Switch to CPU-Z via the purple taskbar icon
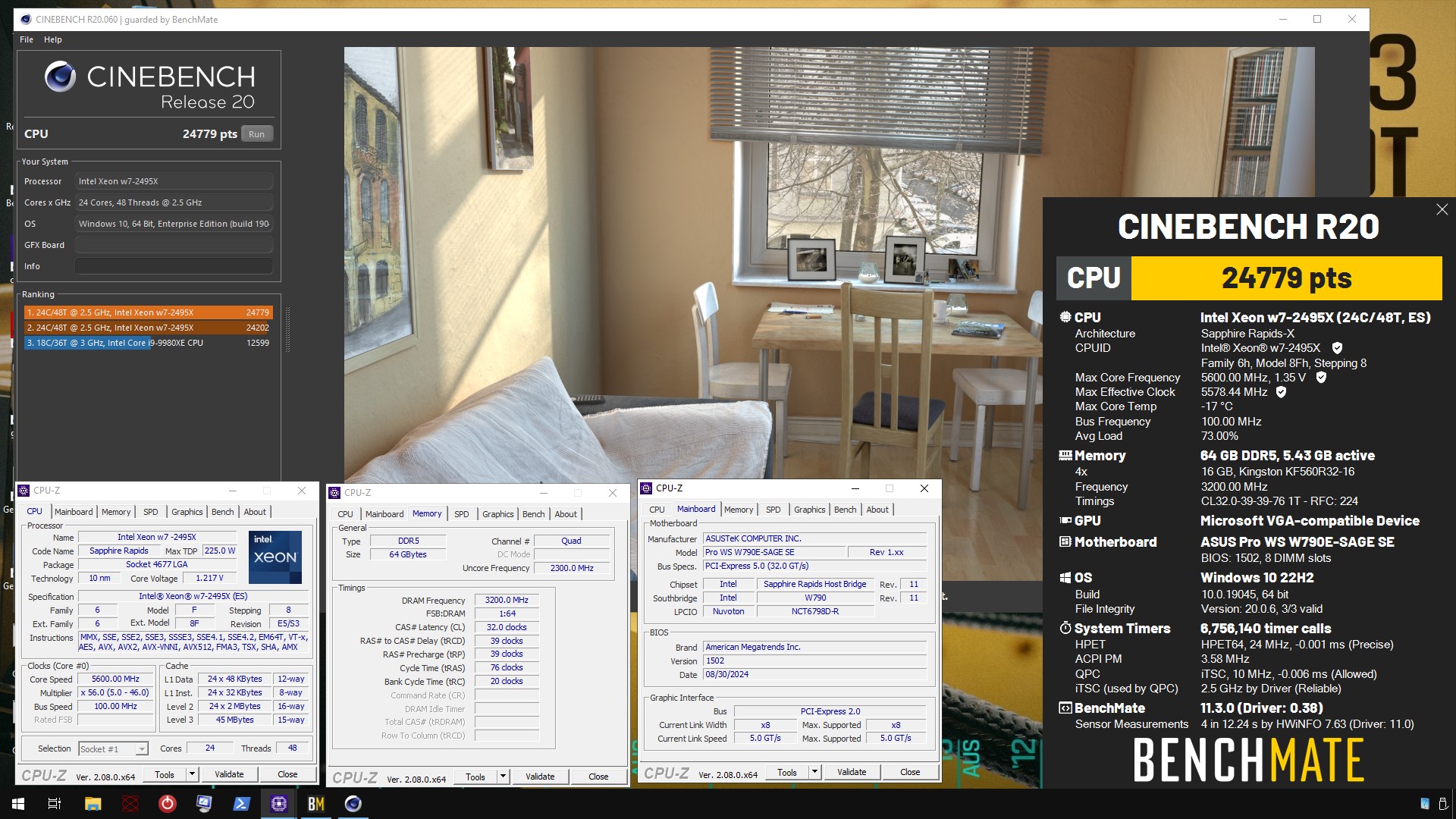Screen dimensions: 1456x819 click(x=278, y=804)
